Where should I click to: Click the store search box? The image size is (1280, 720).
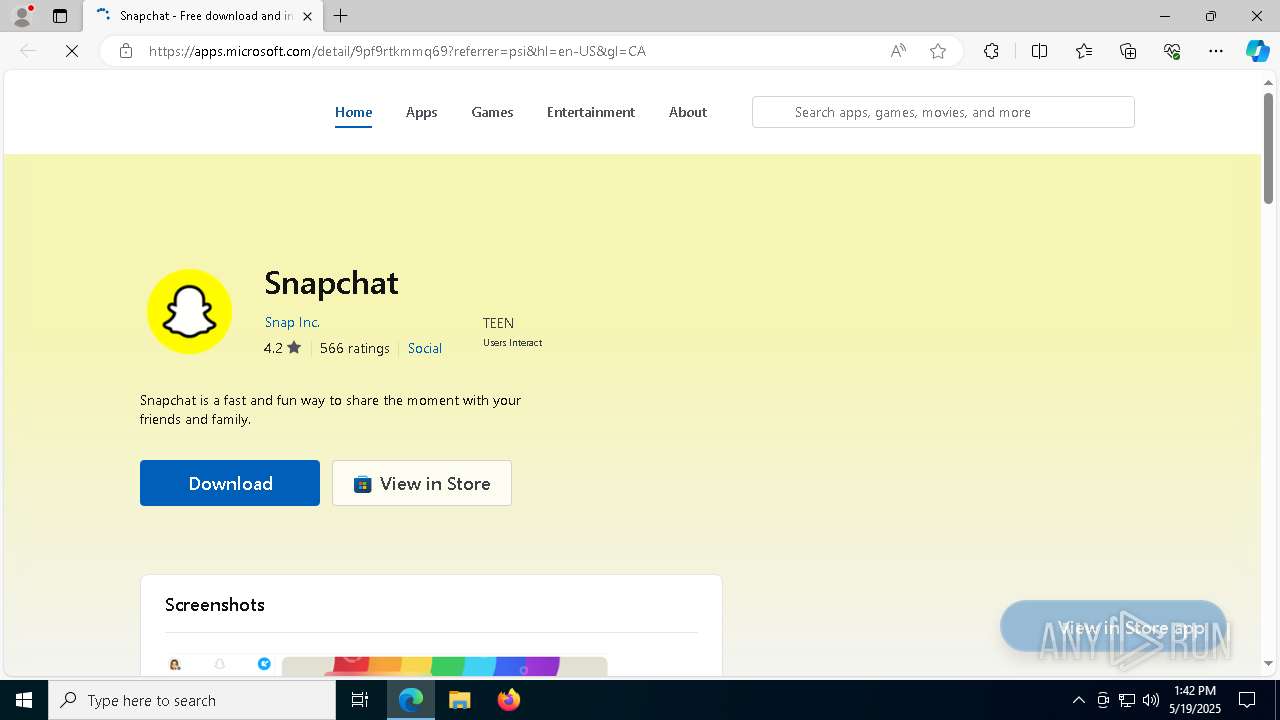pyautogui.click(x=943, y=112)
